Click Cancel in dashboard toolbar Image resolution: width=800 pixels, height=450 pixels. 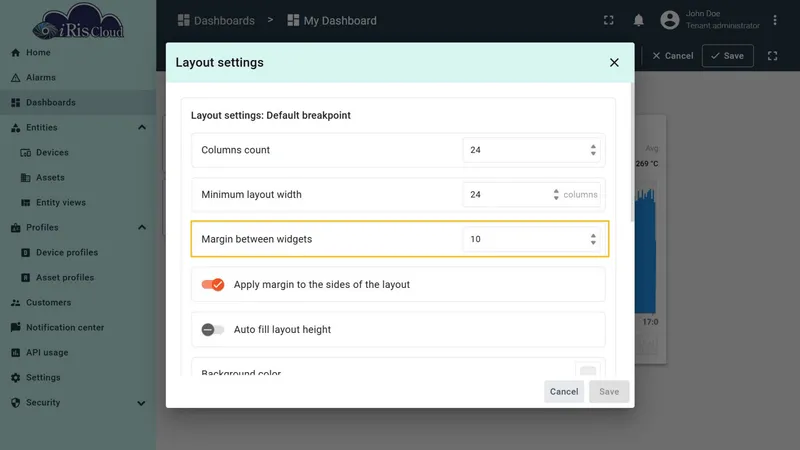[x=672, y=56]
